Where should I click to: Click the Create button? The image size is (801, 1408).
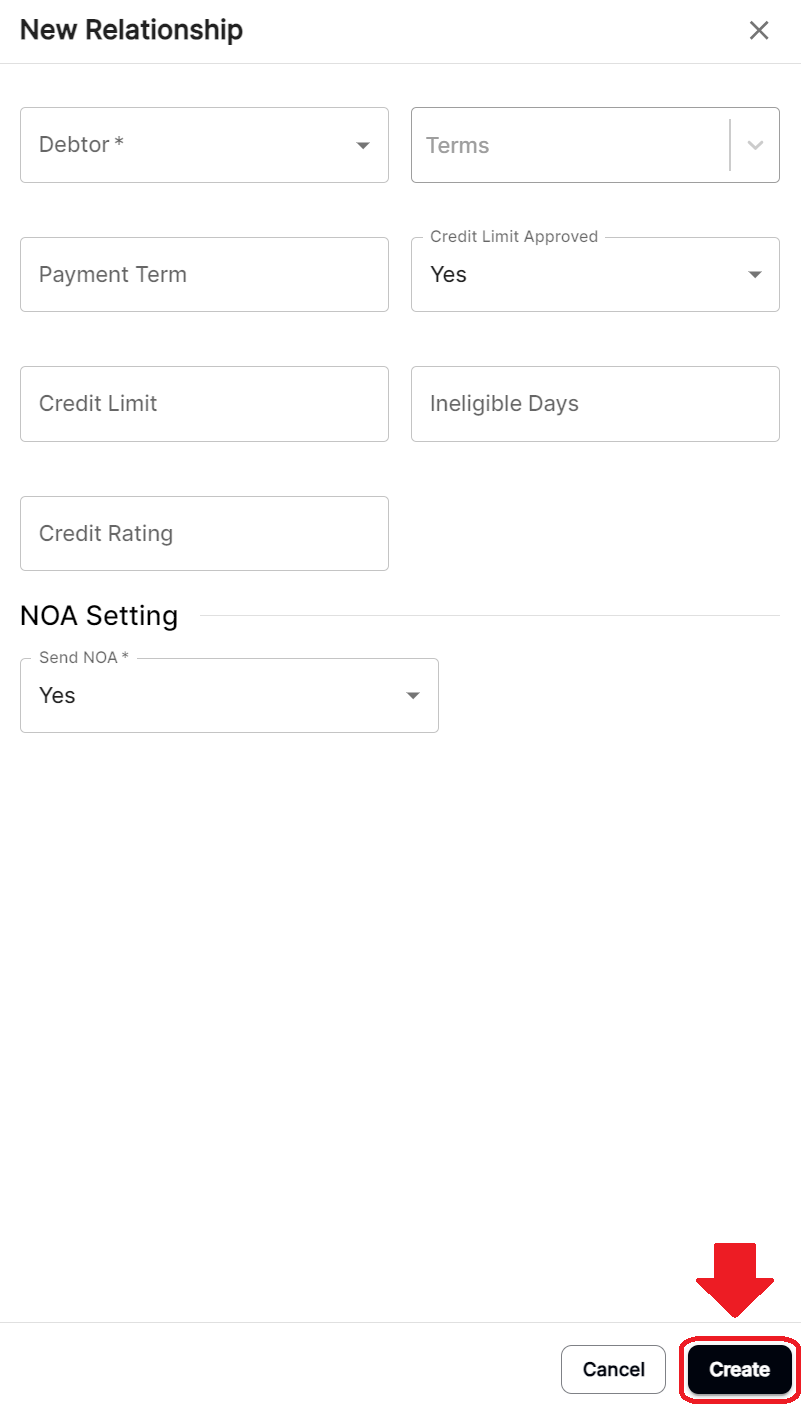tap(739, 1369)
